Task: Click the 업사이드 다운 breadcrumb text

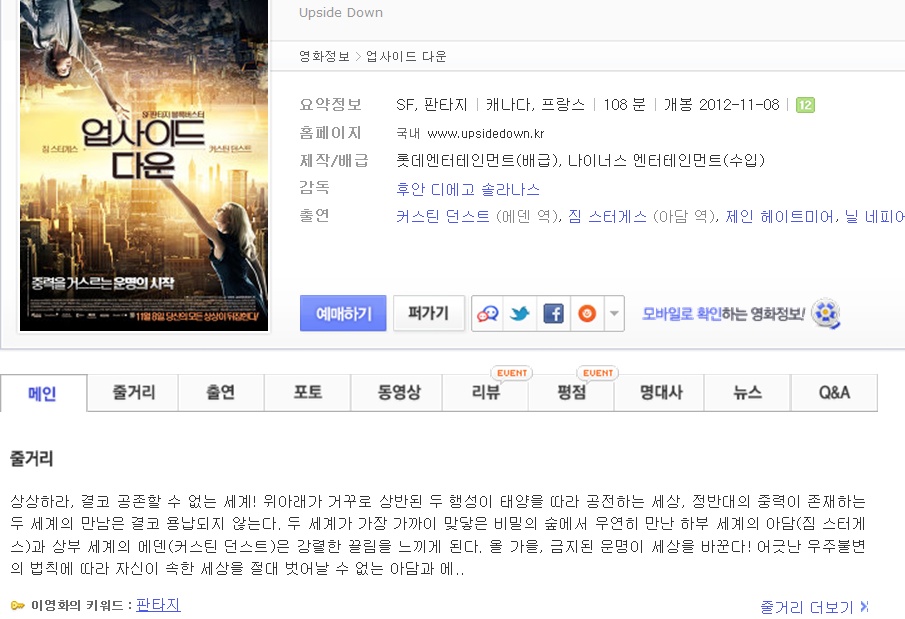Action: pyautogui.click(x=406, y=56)
